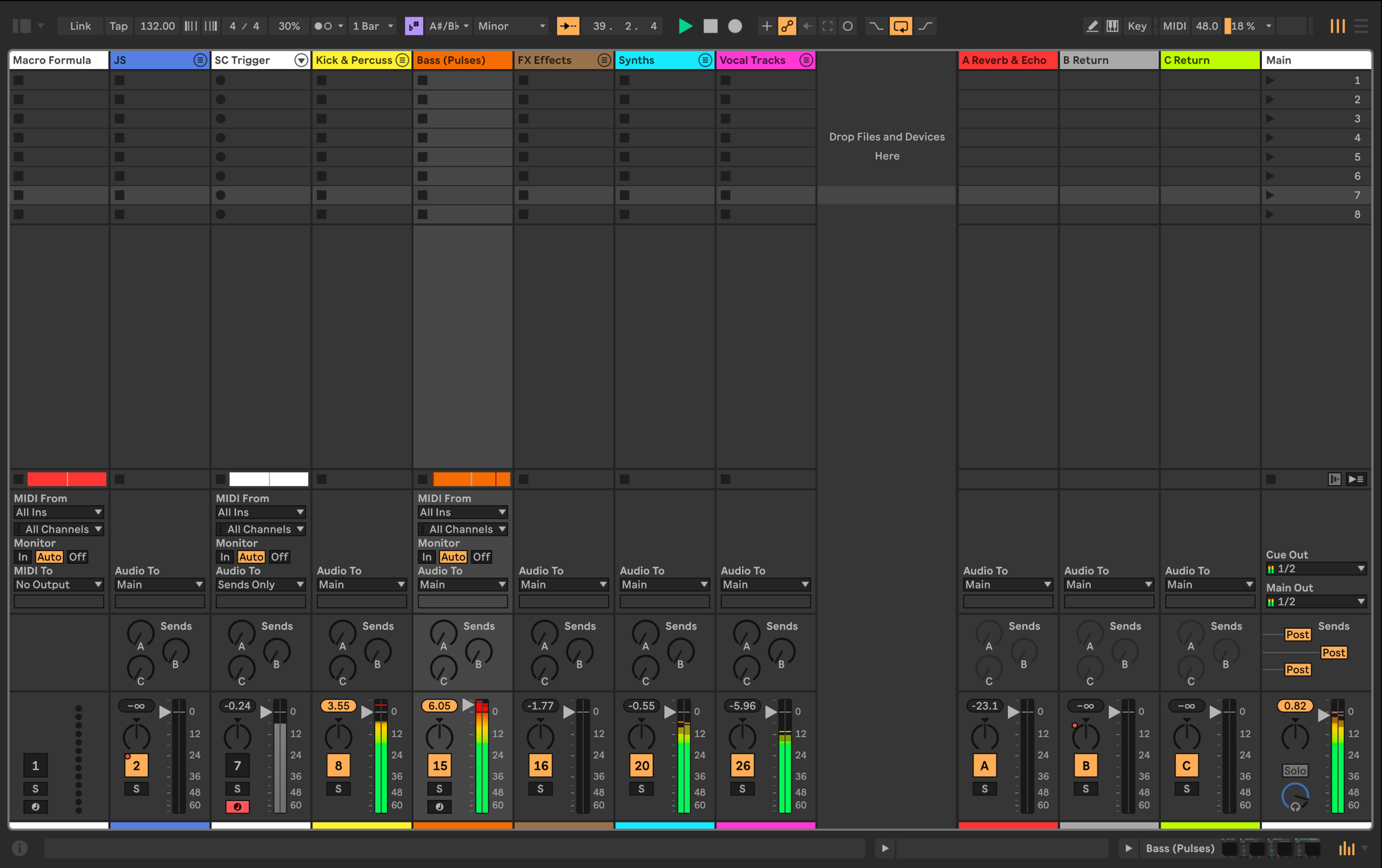This screenshot has height=868, width=1382.
Task: Click the Follow playback arrow icon
Action: tap(568, 26)
